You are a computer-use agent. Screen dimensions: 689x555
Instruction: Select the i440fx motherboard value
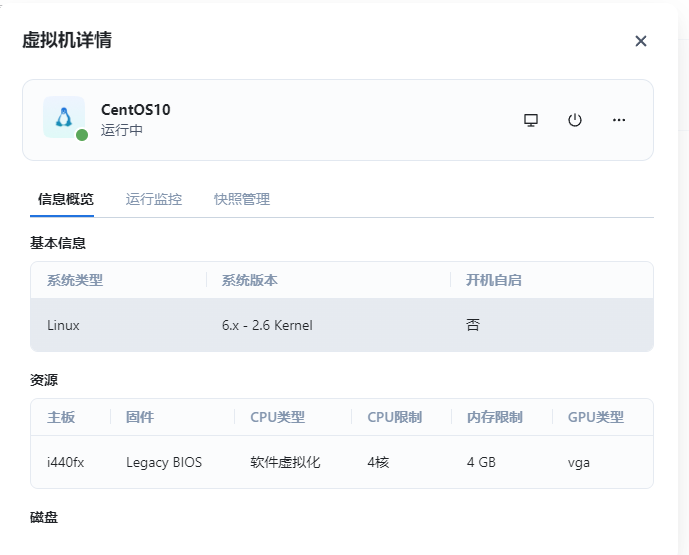click(x=65, y=462)
